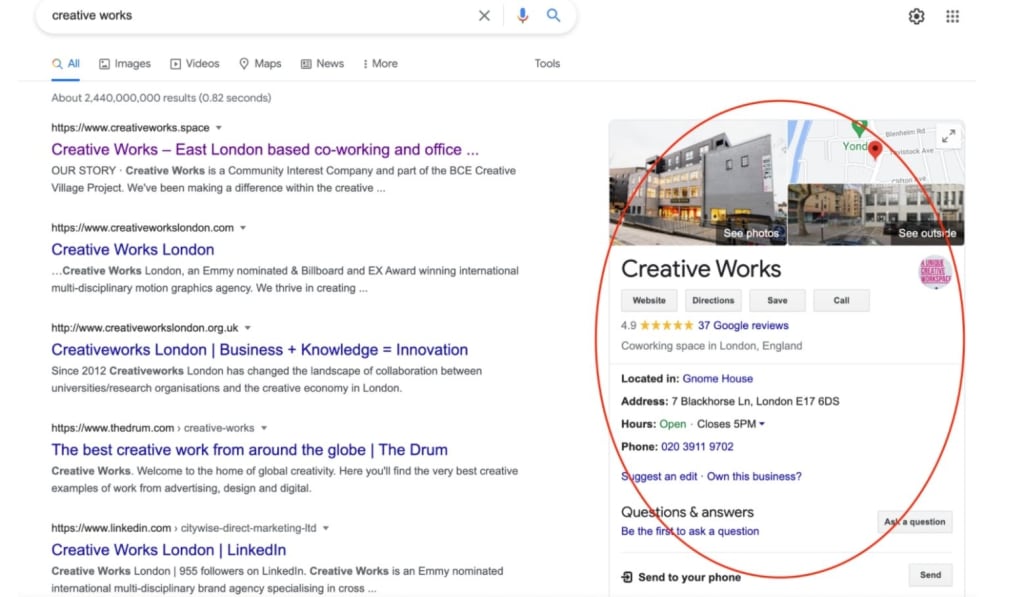Select the All search tab
Image resolution: width=1024 pixels, height=597 pixels.
tap(66, 64)
